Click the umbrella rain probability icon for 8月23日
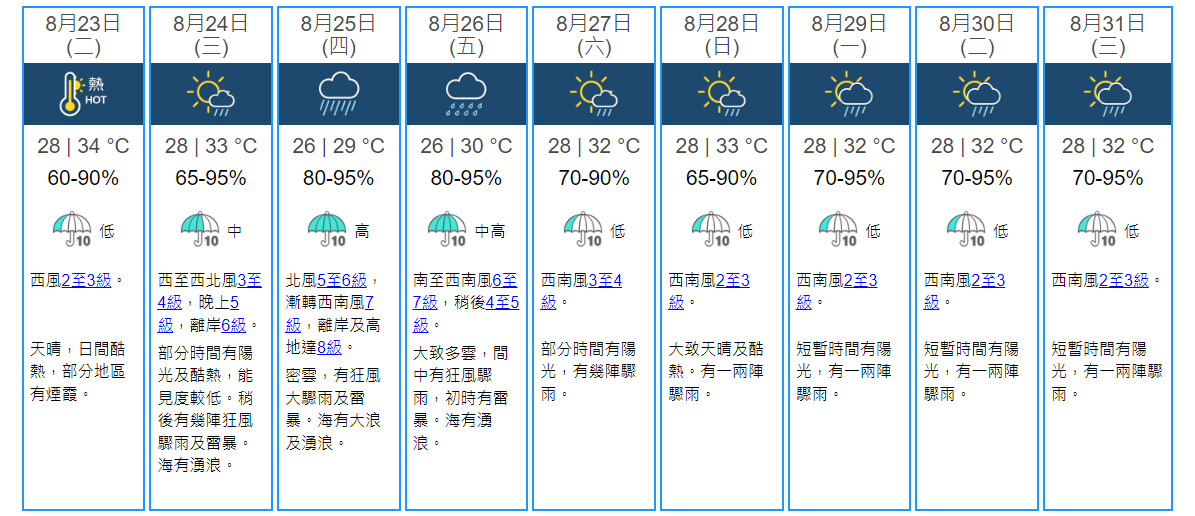1195x516 pixels. coord(72,229)
